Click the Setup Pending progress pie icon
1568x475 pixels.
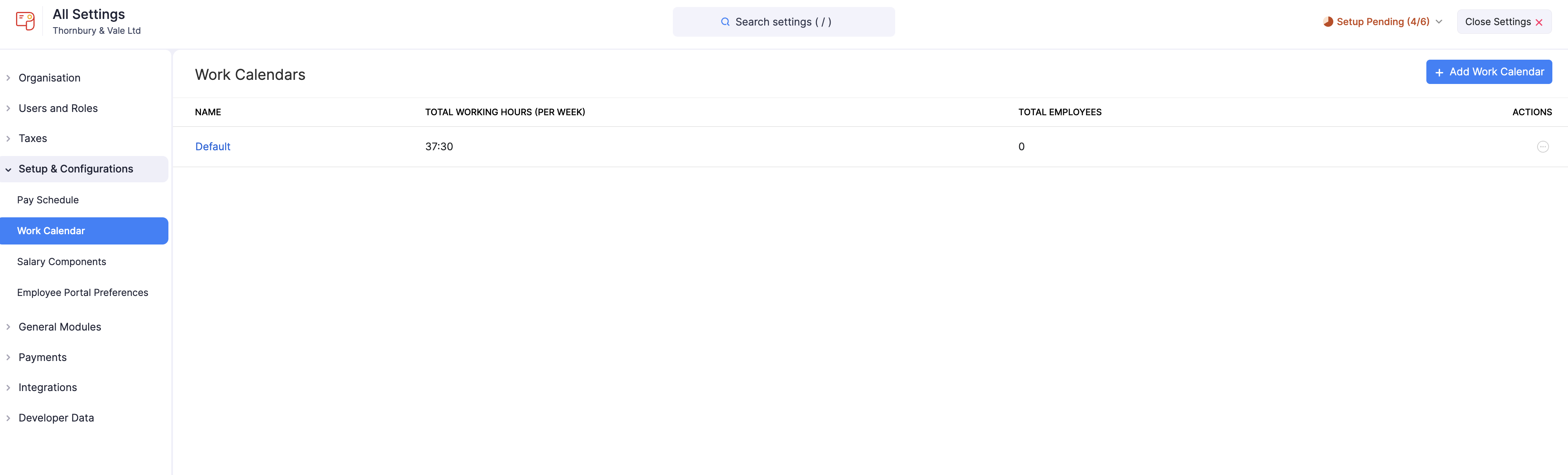click(1328, 22)
